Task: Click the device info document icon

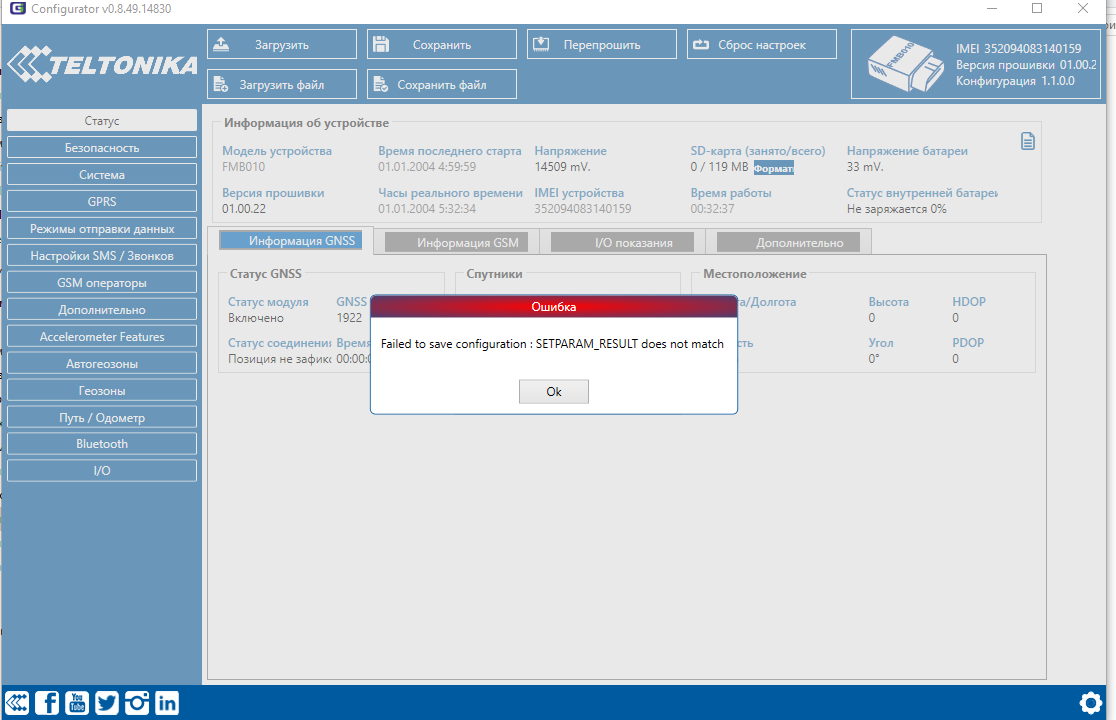Action: click(x=1027, y=141)
